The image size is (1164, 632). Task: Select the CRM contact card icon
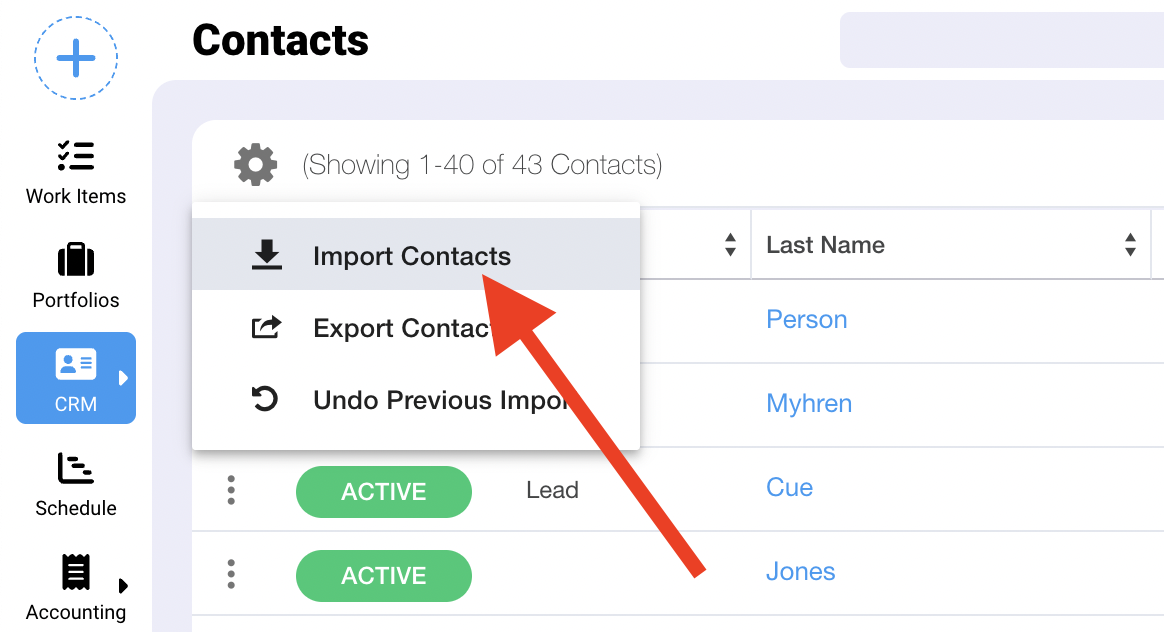click(x=76, y=365)
